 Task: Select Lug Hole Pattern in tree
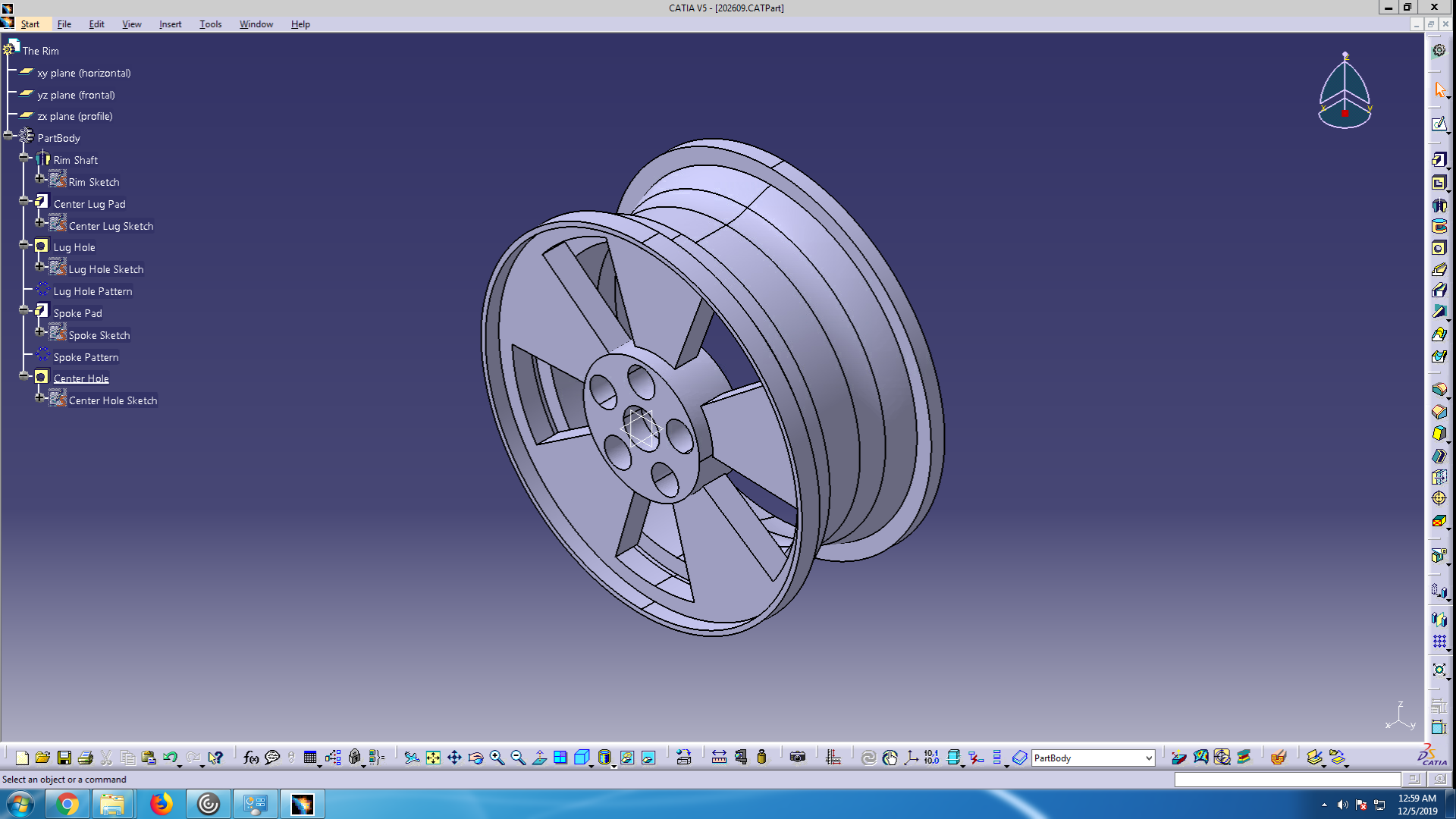(x=93, y=291)
